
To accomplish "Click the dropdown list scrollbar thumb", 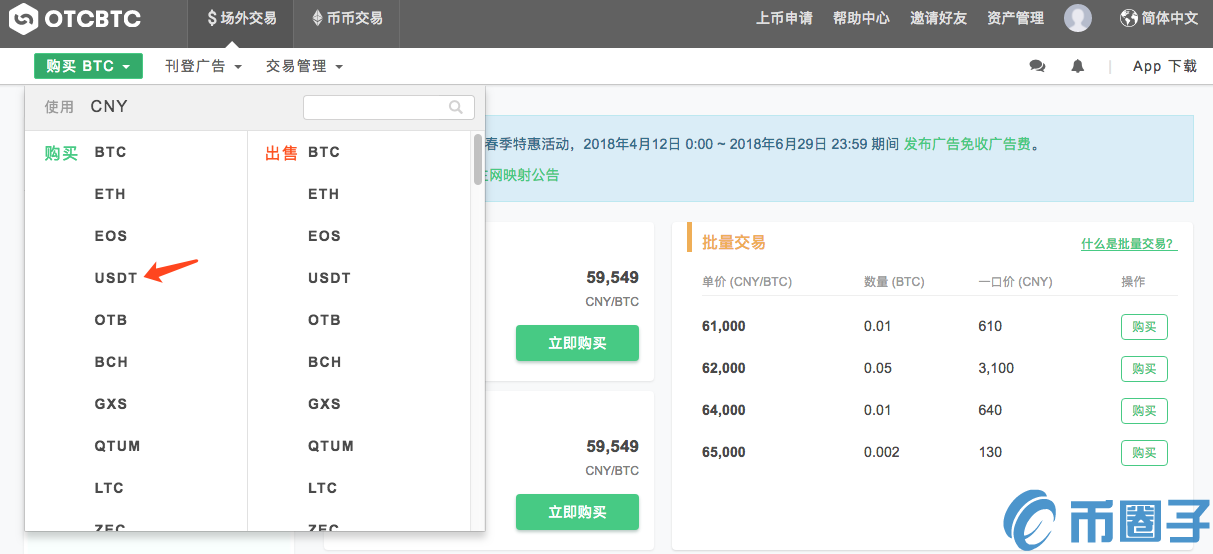I will point(477,160).
